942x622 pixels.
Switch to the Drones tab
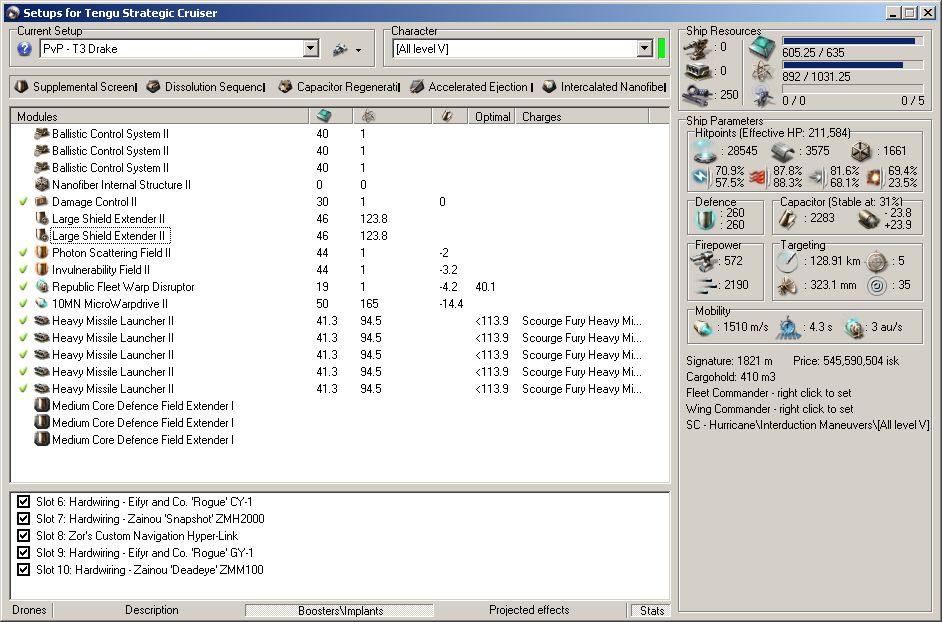click(x=29, y=610)
